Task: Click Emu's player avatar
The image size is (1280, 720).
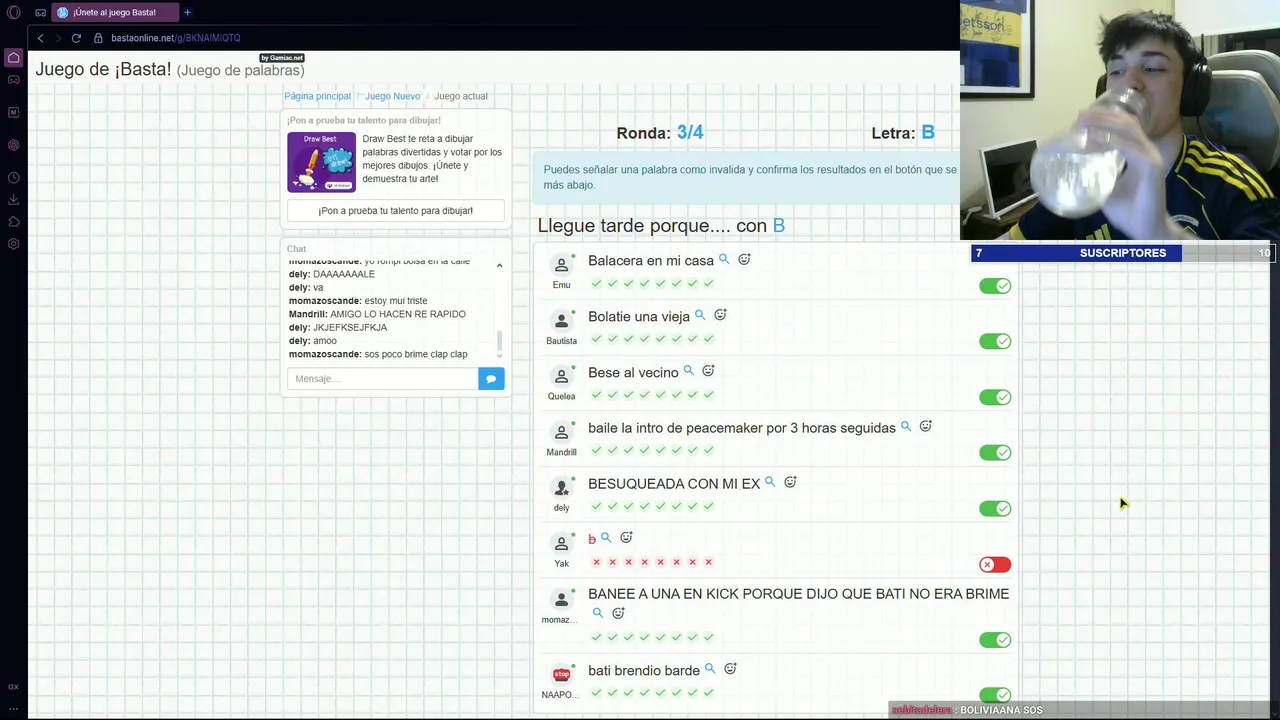Action: coord(561,265)
